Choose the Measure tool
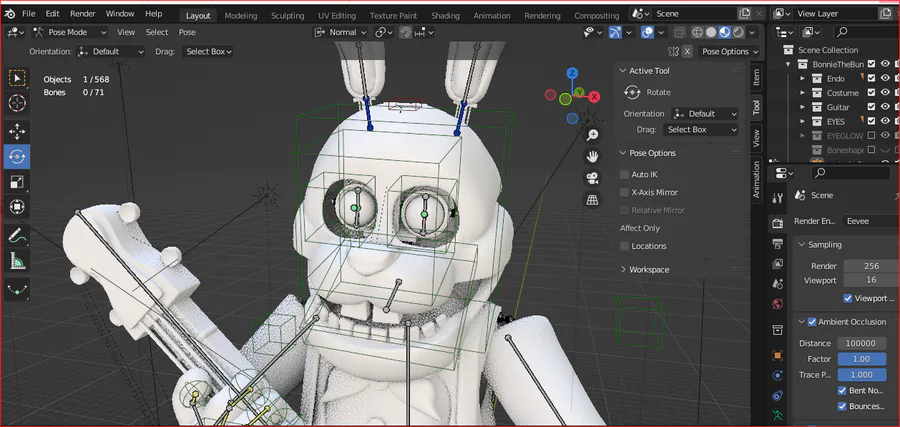This screenshot has width=900, height=427. pyautogui.click(x=17, y=261)
